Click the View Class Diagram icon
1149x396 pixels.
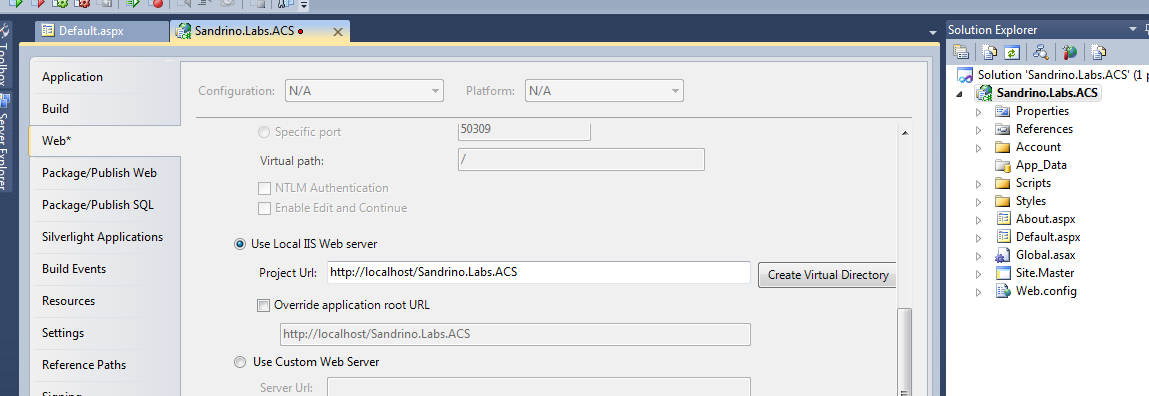[x=1040, y=52]
